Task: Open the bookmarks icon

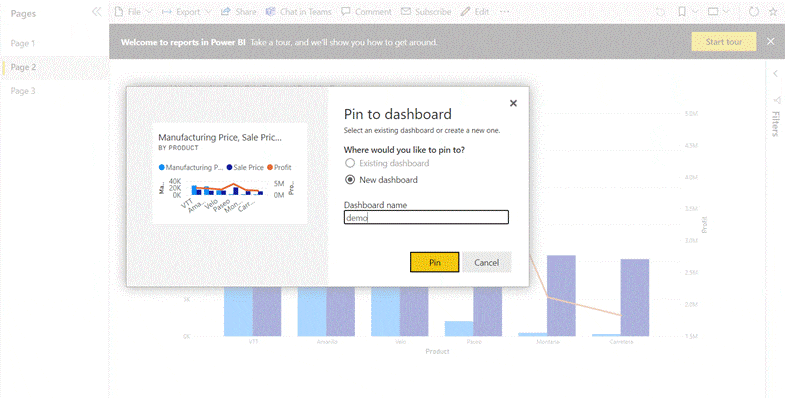Action: pyautogui.click(x=682, y=12)
